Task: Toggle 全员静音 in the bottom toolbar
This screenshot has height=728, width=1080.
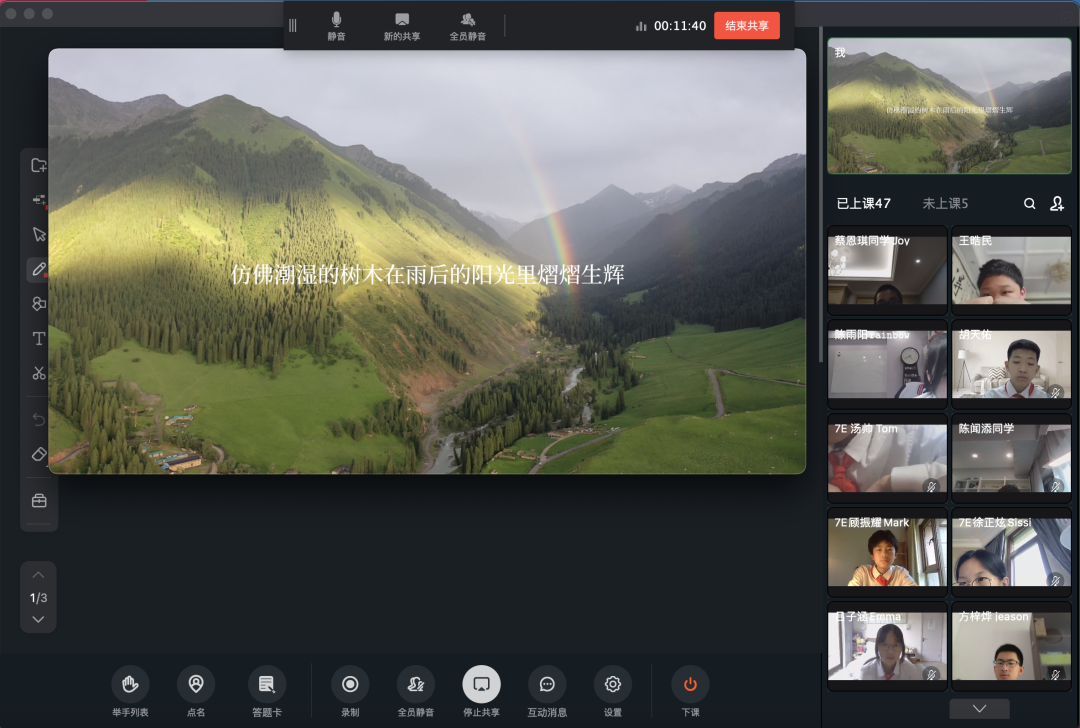Action: pyautogui.click(x=416, y=685)
